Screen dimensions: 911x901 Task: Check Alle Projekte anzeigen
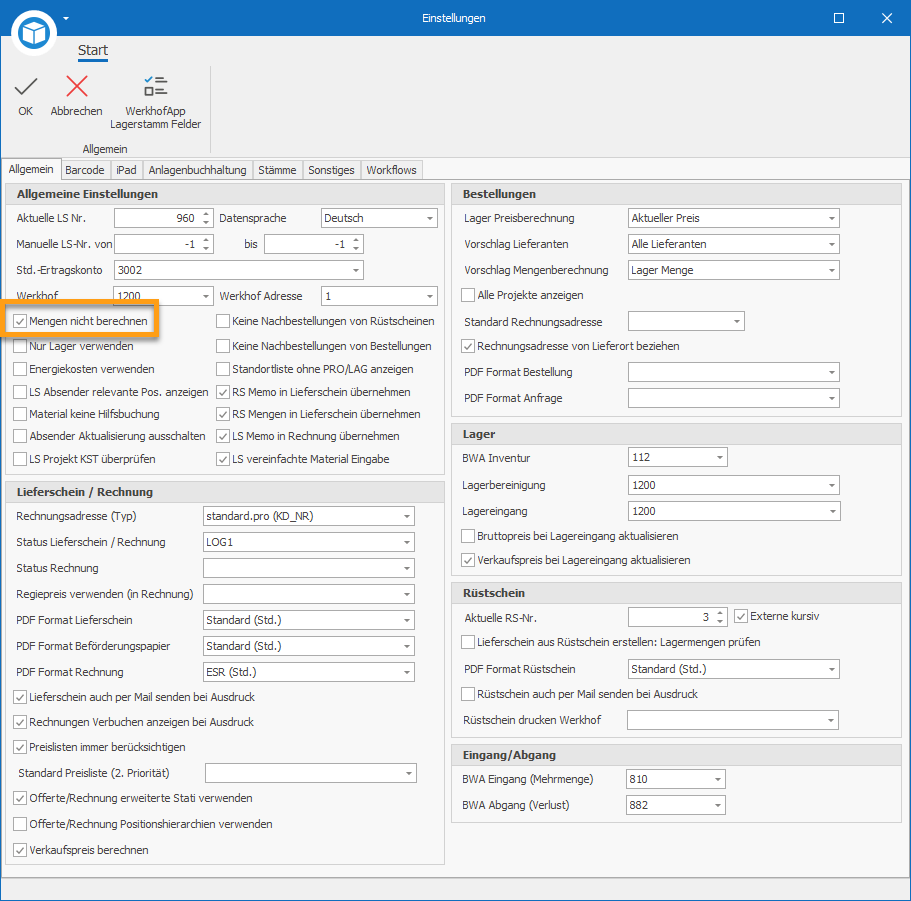(468, 295)
